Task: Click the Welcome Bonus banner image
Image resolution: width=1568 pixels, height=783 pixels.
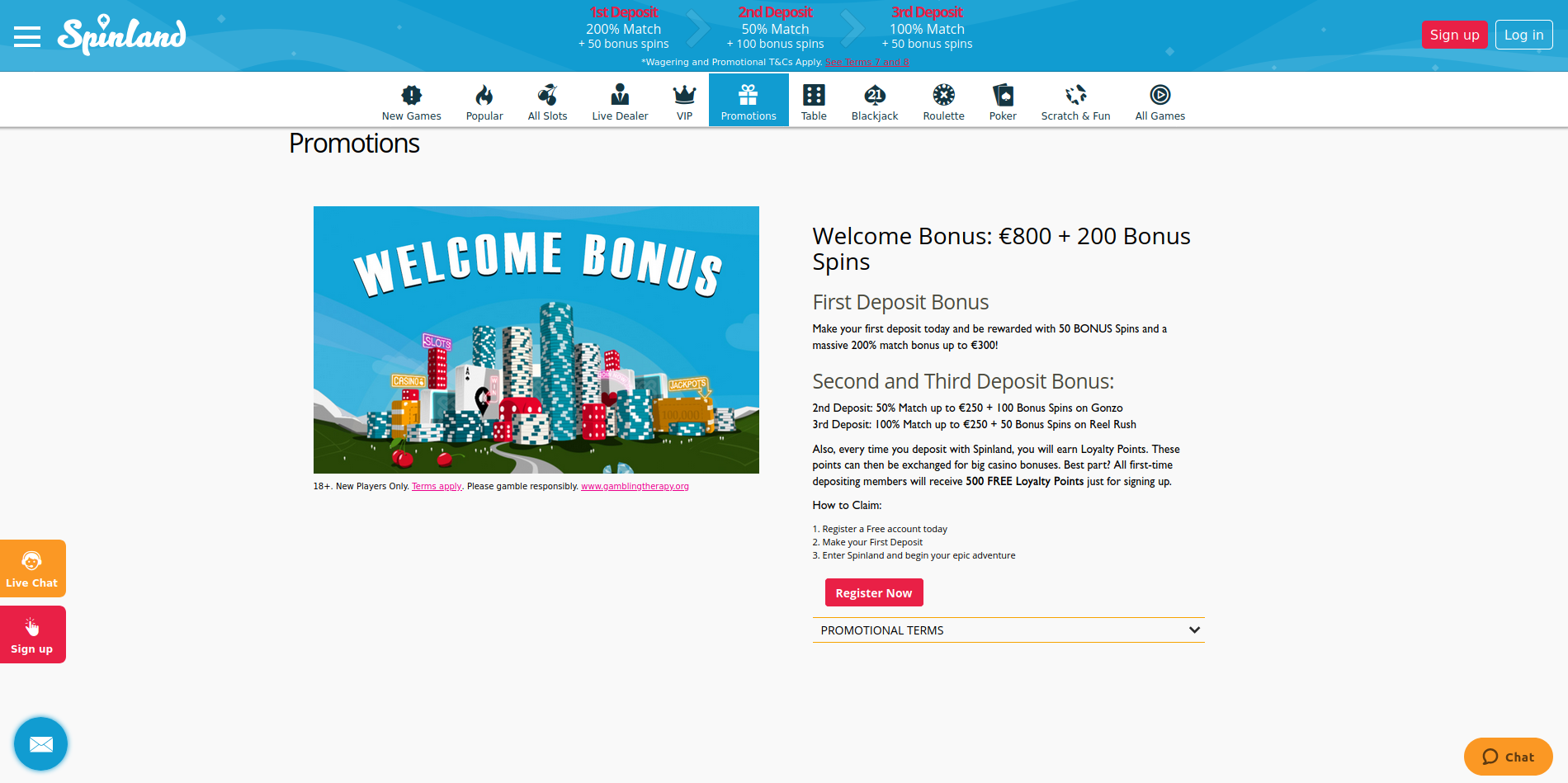Action: pos(536,339)
